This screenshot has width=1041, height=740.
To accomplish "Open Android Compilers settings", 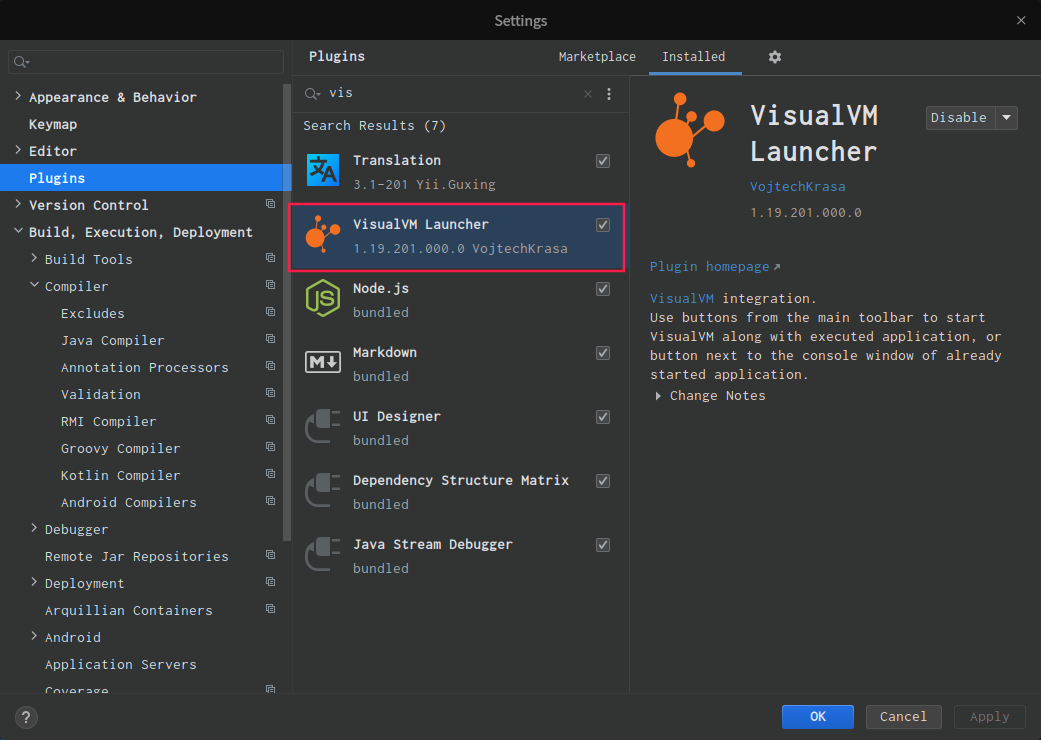I will pos(129,502).
